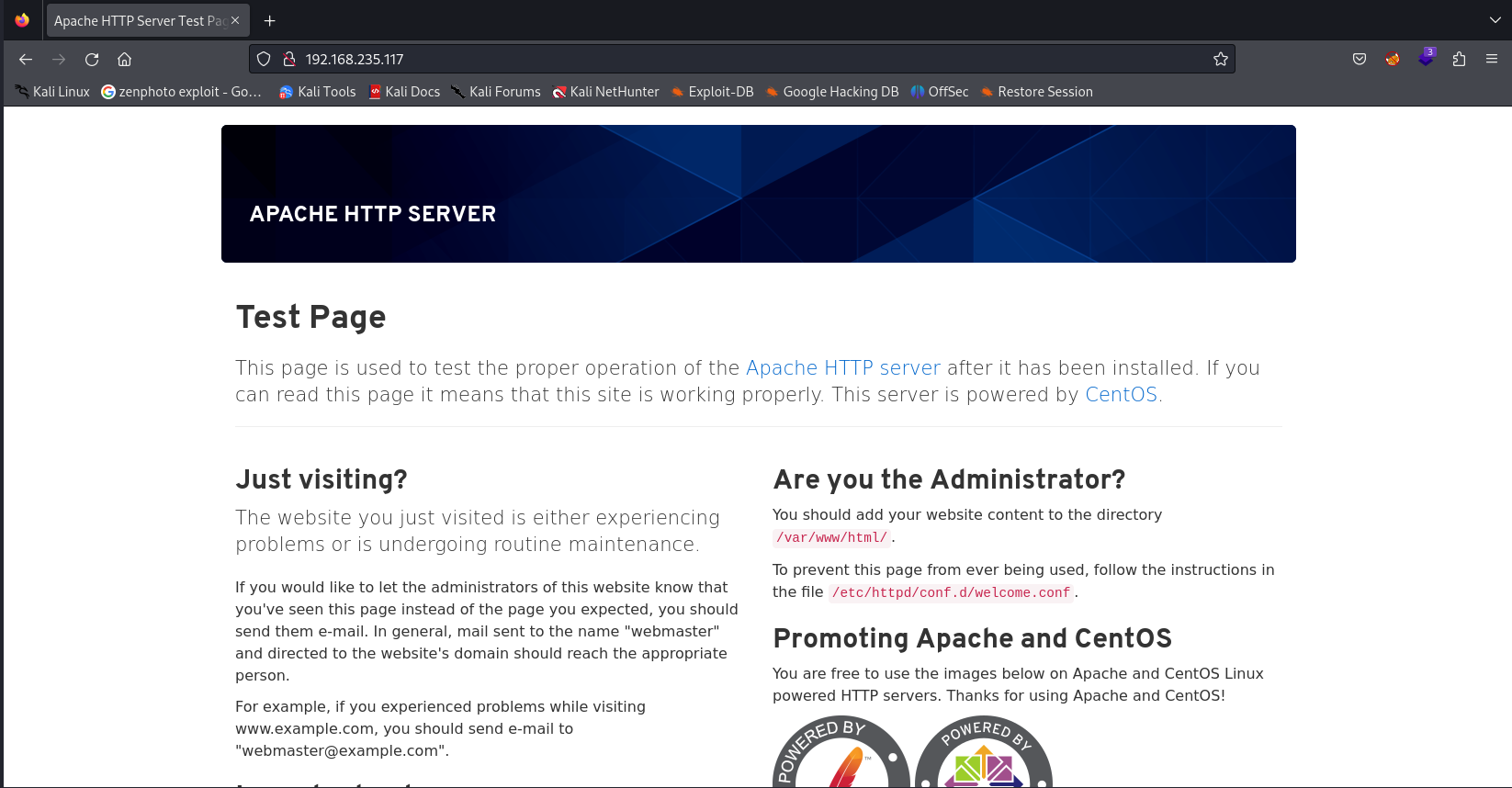Select the Apache HTTP Server Test Page tab
The width and height of the screenshot is (1512, 788).
click(x=138, y=21)
